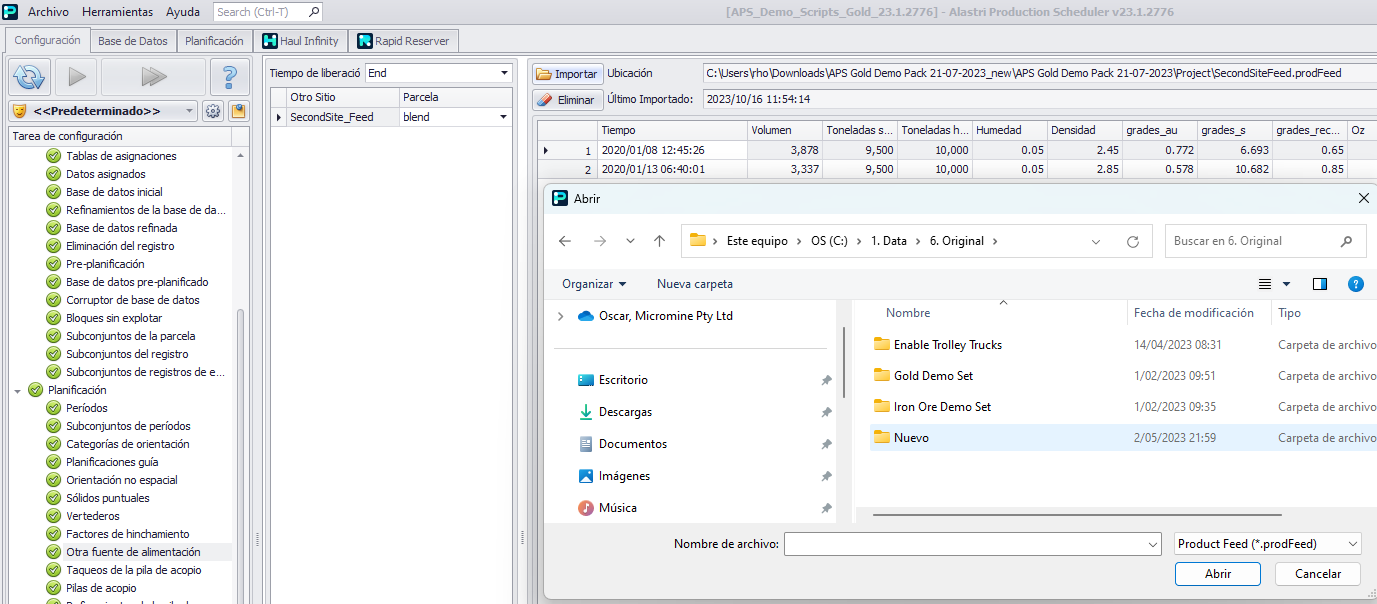Click the green check beside Vertederos
This screenshot has width=1377, height=604.
click(x=54, y=516)
